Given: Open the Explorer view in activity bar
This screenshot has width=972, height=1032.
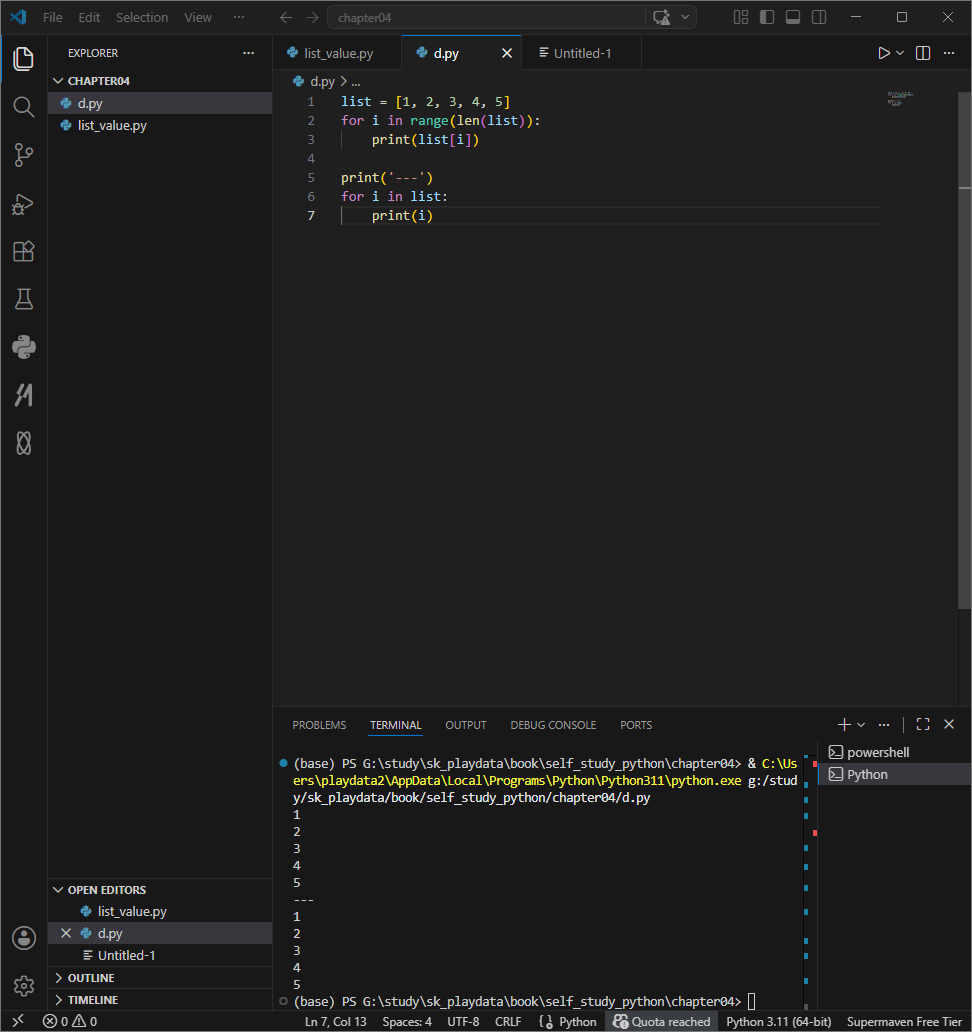Looking at the screenshot, I should click(x=24, y=59).
